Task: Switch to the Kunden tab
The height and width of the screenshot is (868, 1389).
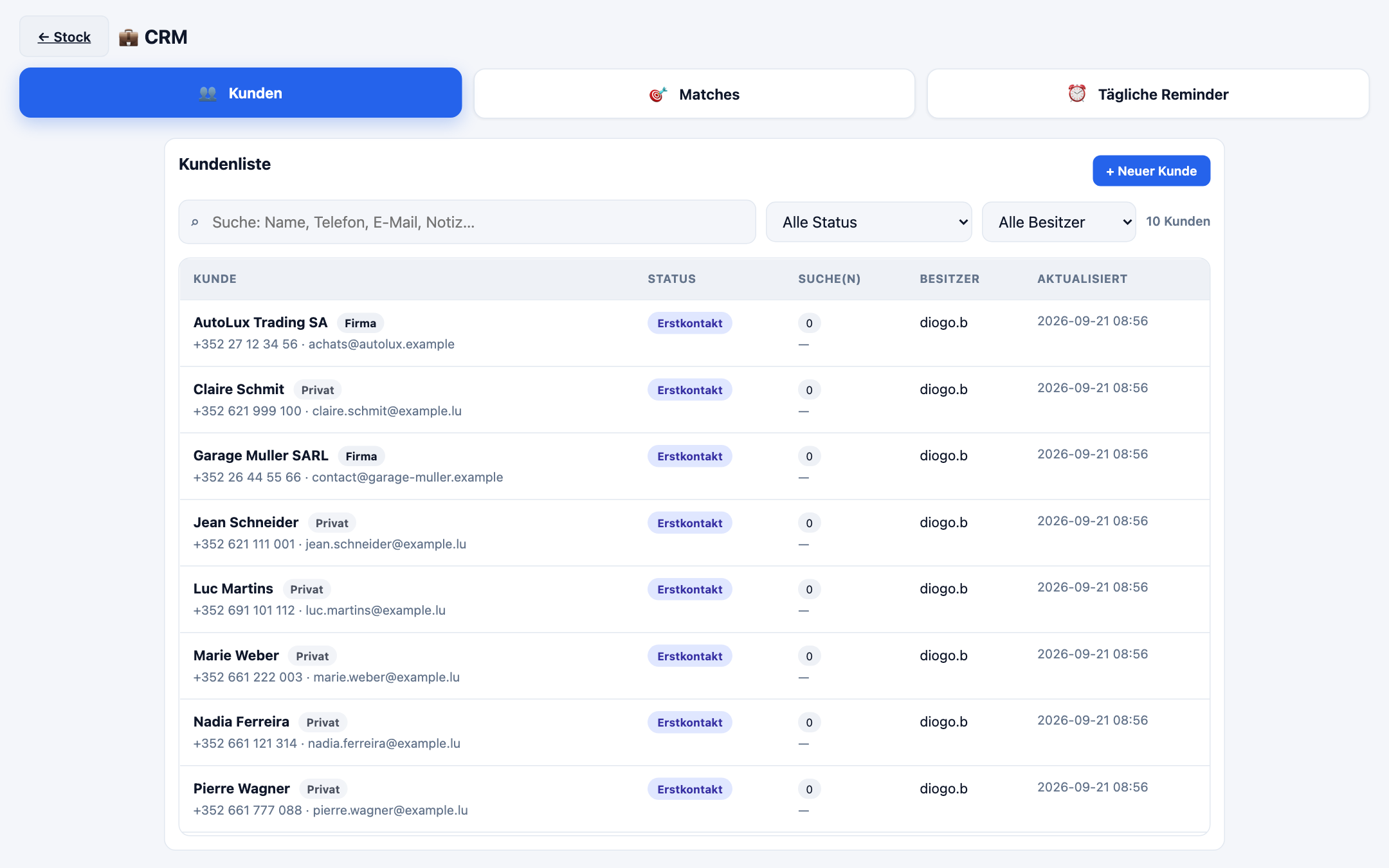Action: coord(241,93)
